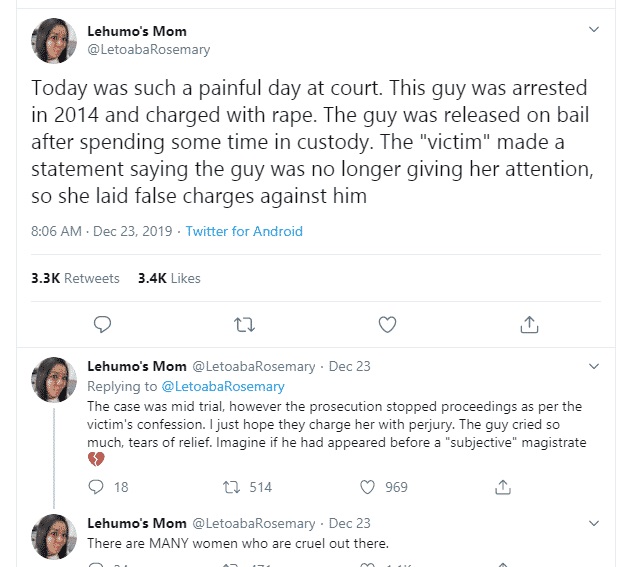Reply to the perjury reply tweet

point(97,487)
